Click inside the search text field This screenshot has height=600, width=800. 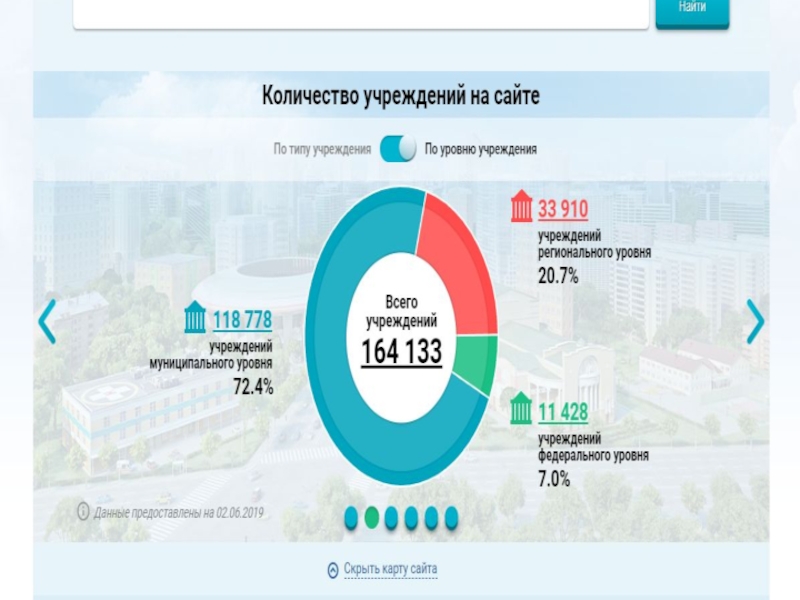point(362,12)
